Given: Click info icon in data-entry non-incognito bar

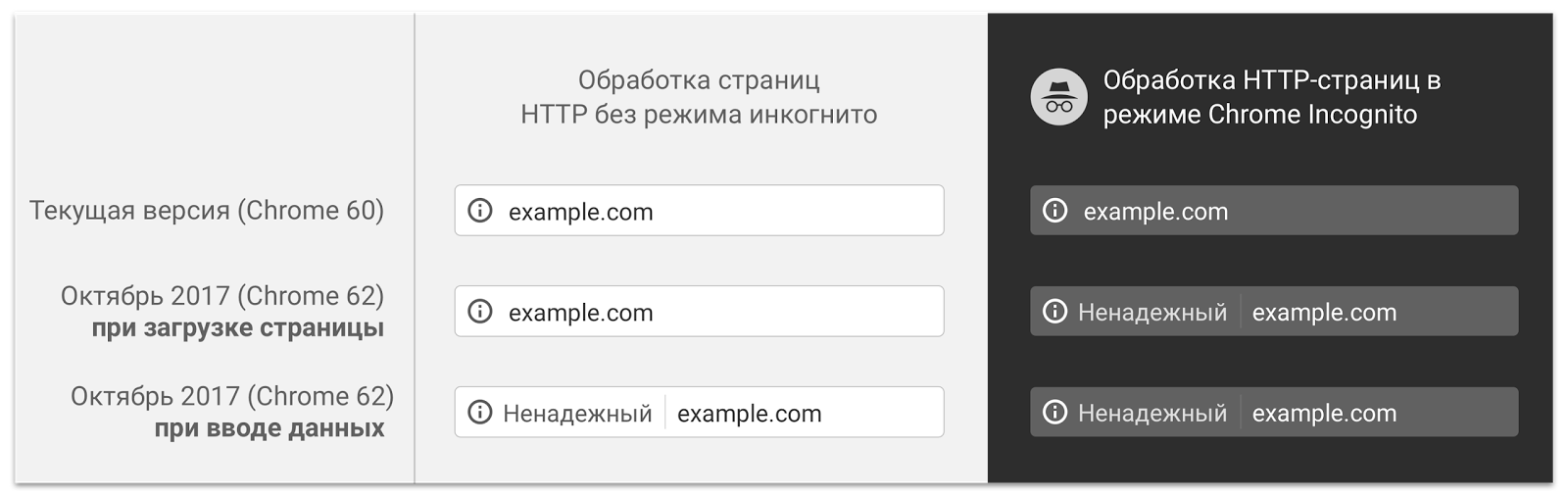Looking at the screenshot, I should [480, 413].
